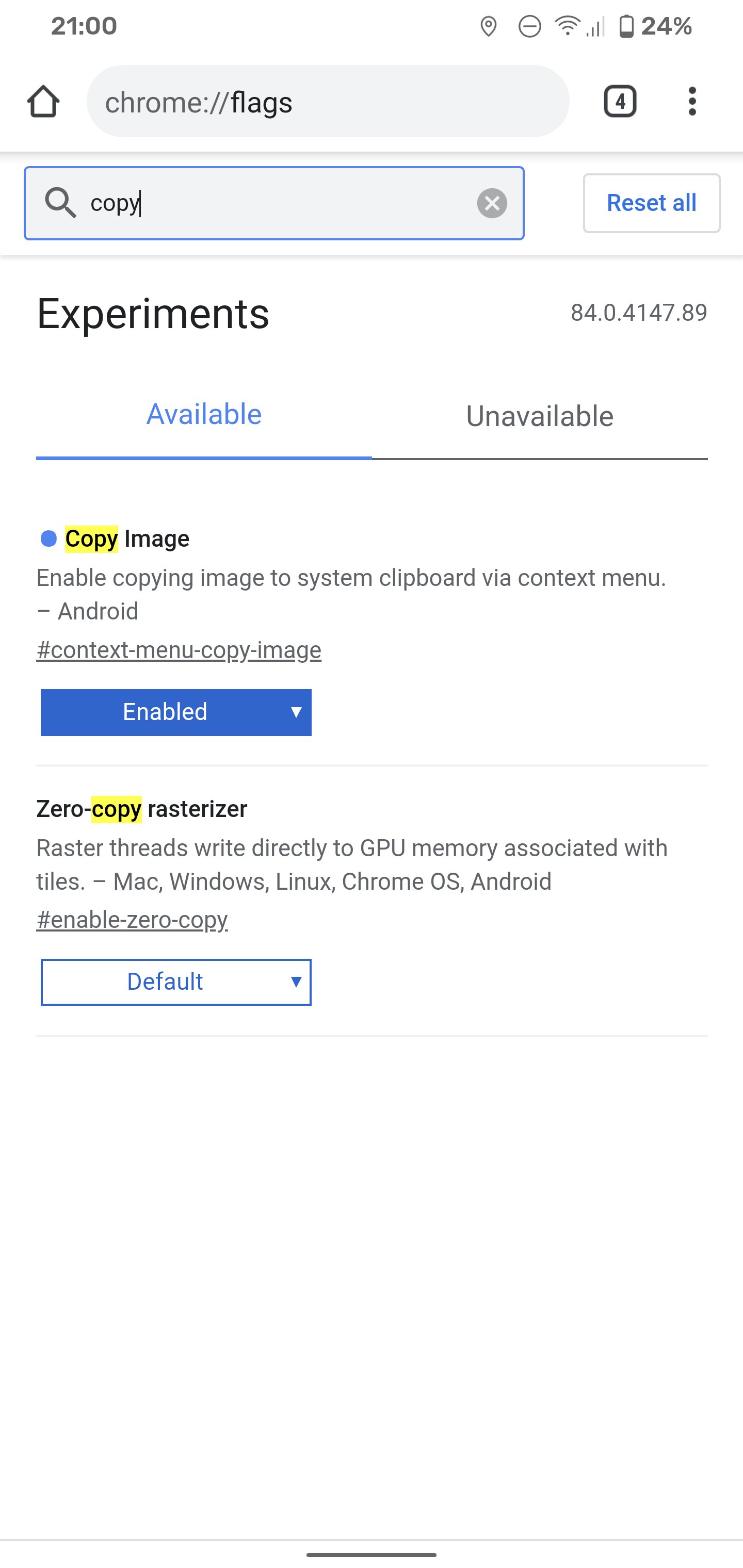
Task: Tap the battery status icon
Action: coord(626,26)
